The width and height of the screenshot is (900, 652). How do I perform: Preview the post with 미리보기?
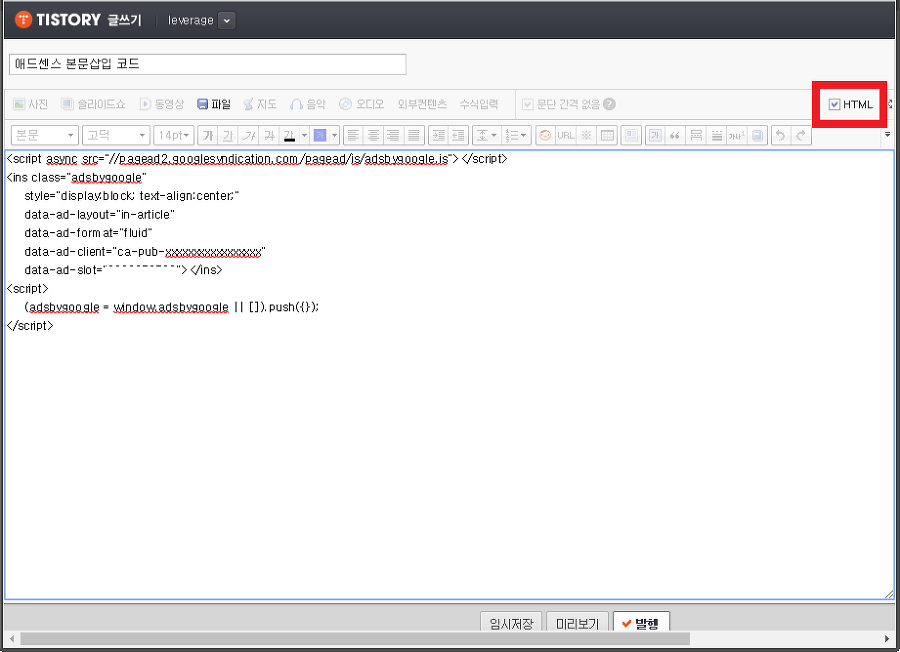[577, 623]
